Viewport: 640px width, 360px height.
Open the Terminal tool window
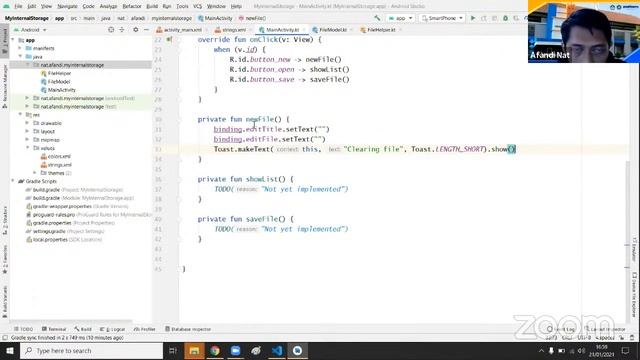[x=53, y=329]
